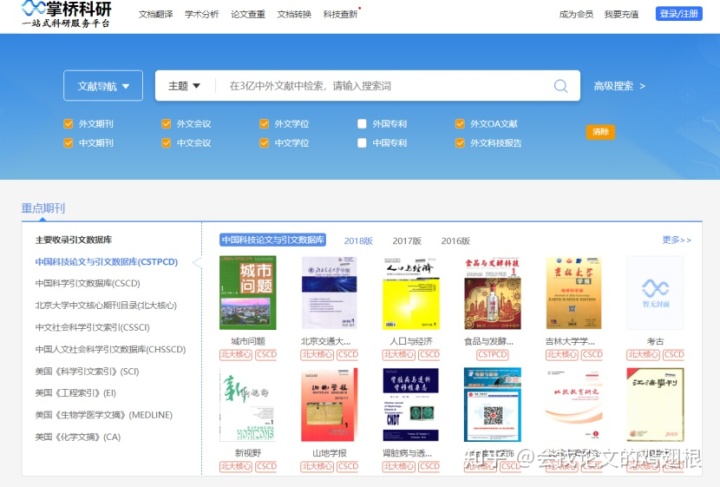Check the 外国专利 checkbox

click(362, 123)
